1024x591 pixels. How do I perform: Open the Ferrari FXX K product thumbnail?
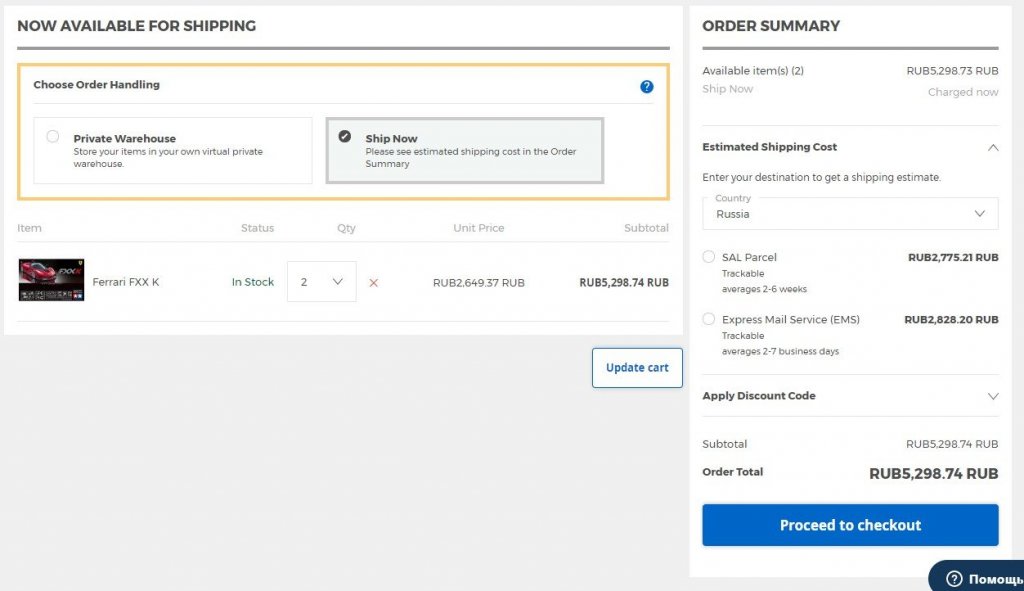click(51, 281)
